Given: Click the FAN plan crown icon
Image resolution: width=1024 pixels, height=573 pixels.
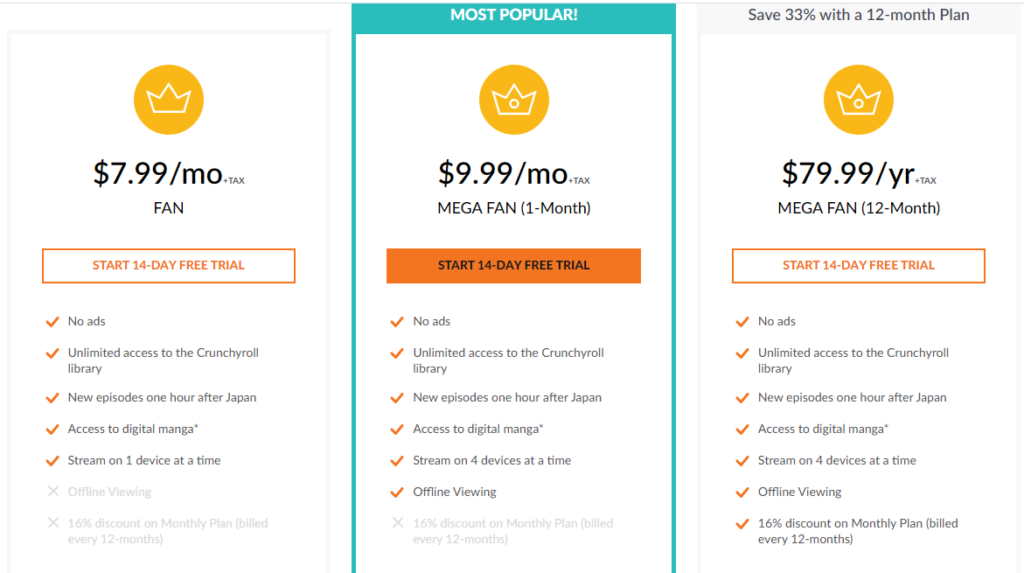Looking at the screenshot, I should (x=168, y=100).
